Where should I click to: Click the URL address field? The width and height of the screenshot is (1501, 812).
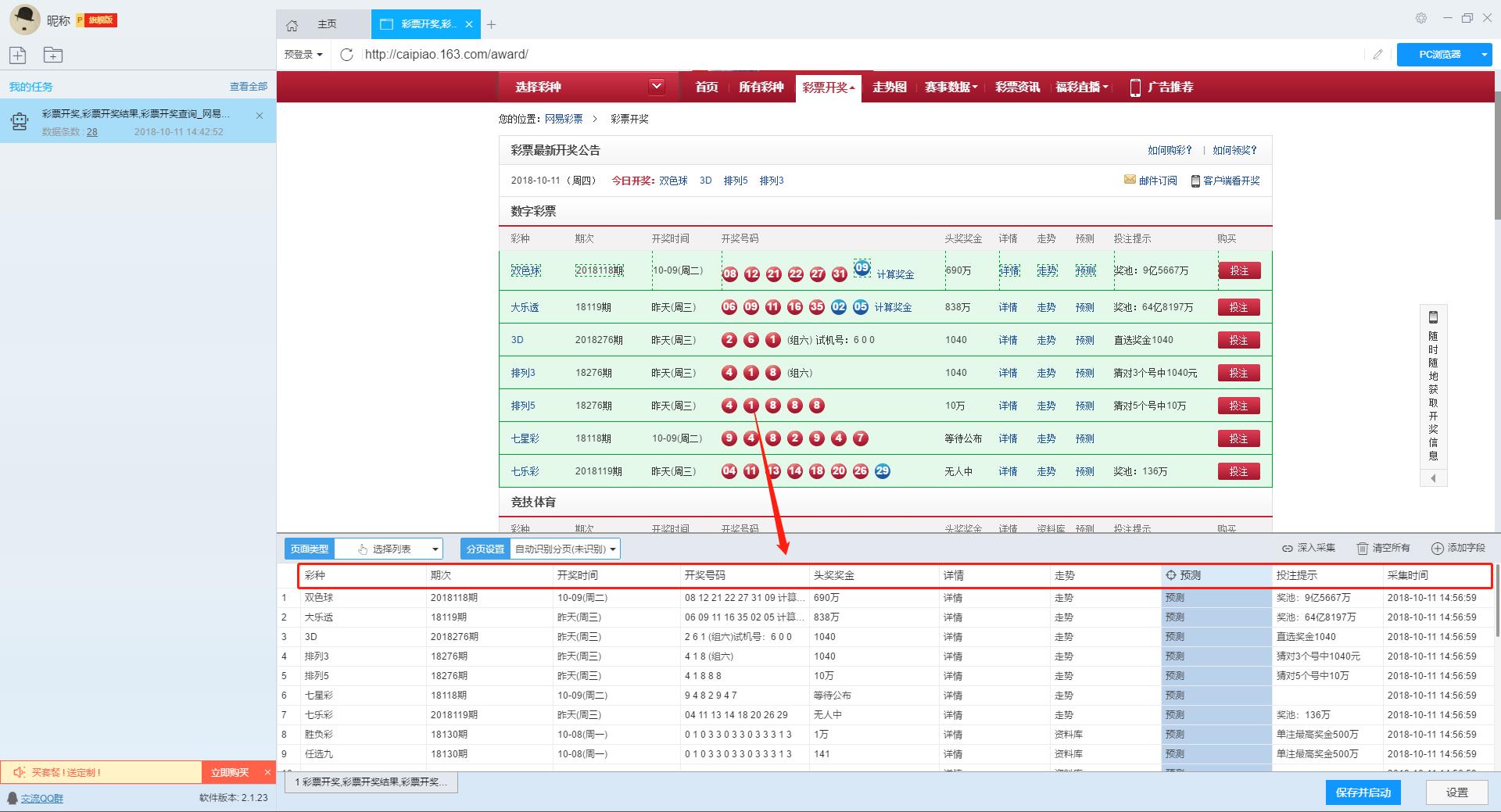860,54
